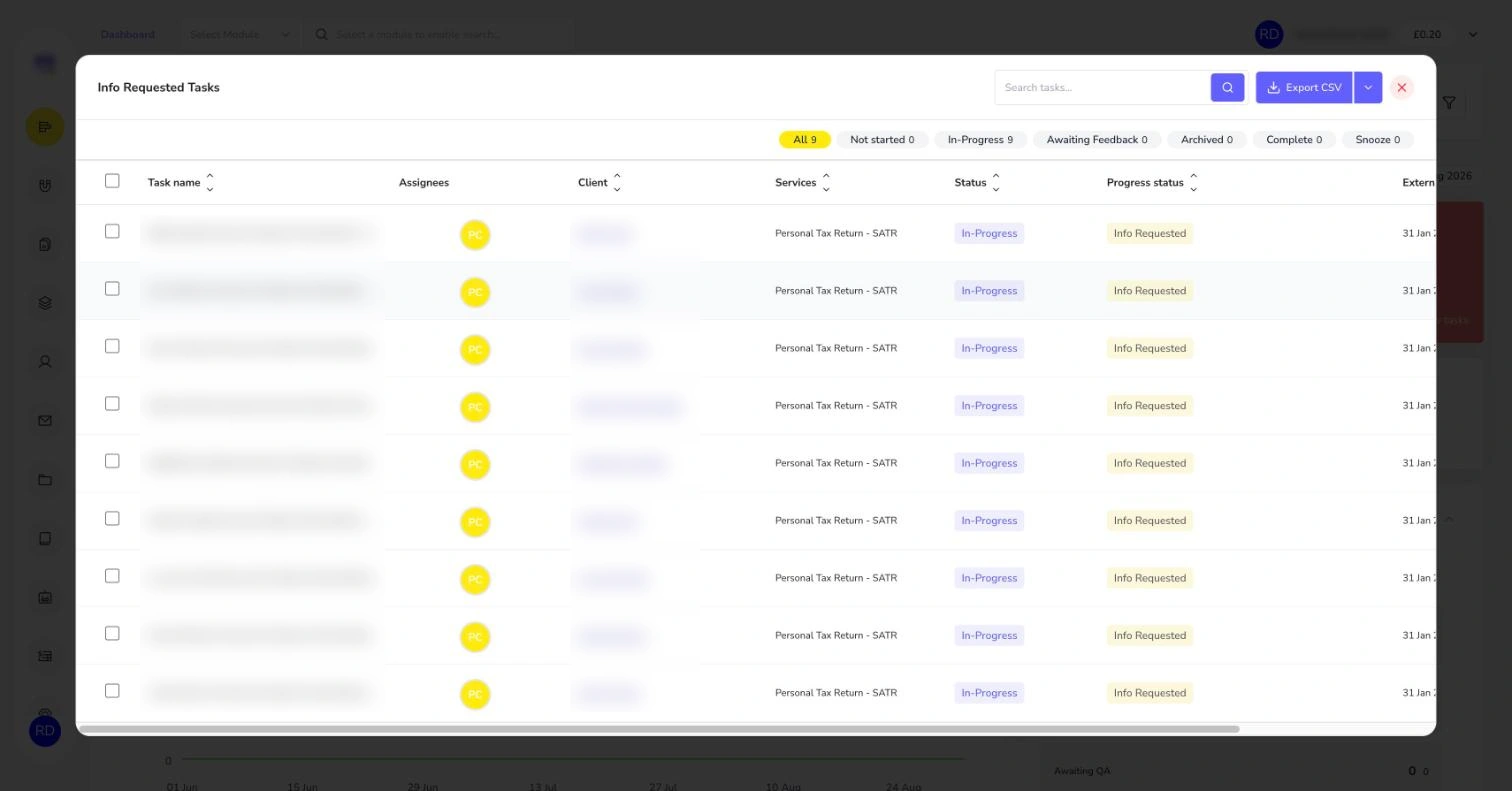Open the folder icon in the background sidebar
Image resolution: width=1512 pixels, height=791 pixels.
tap(45, 480)
